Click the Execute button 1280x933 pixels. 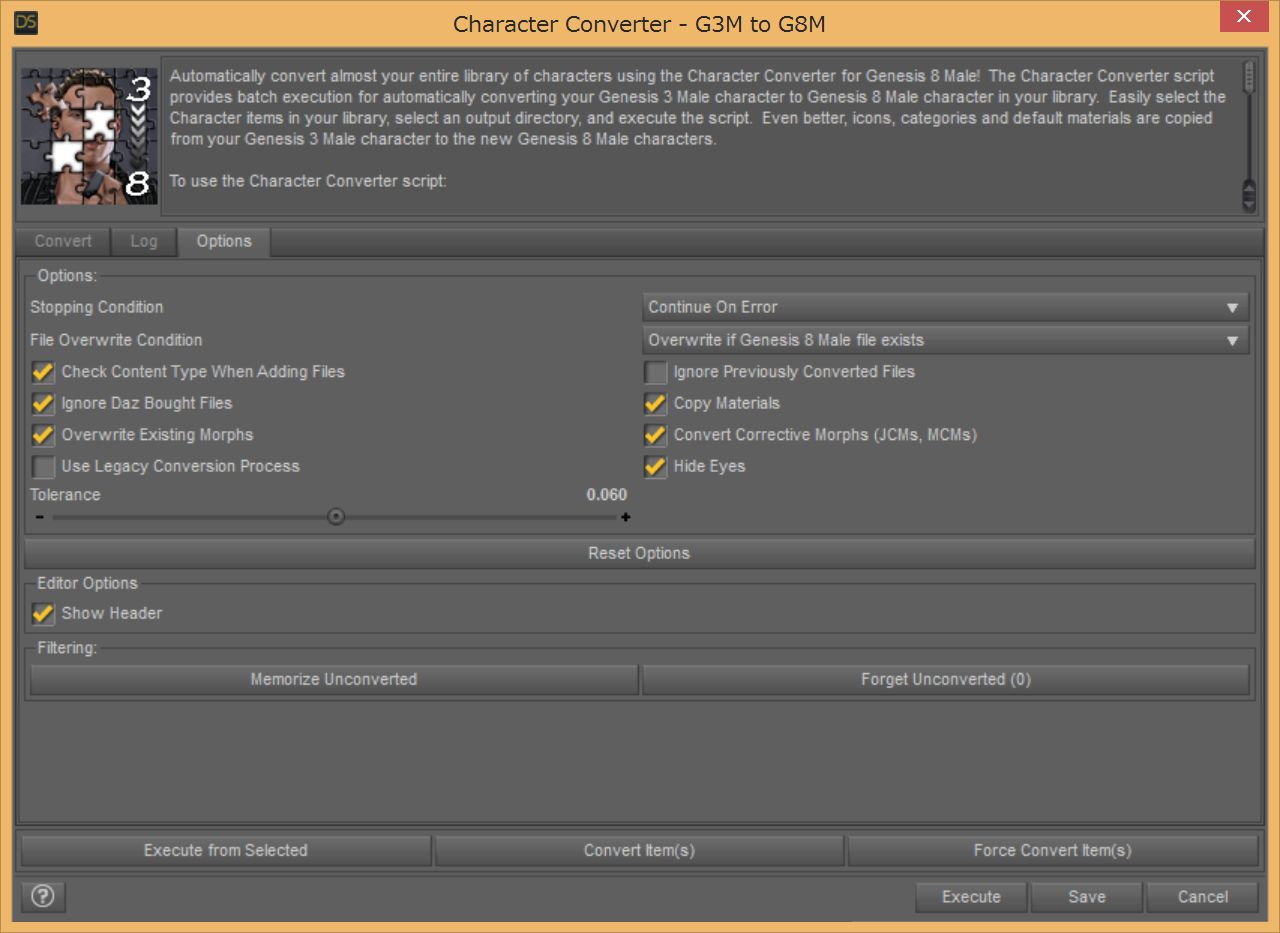[971, 897]
